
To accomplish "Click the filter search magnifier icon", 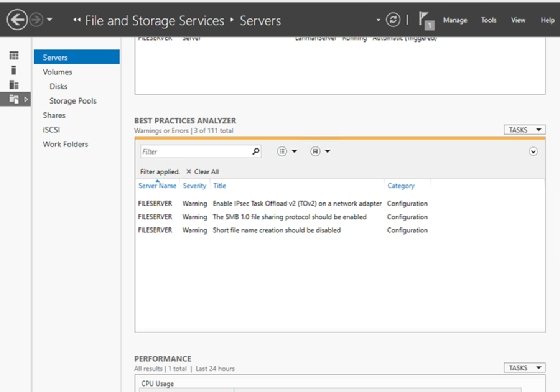I will coord(256,151).
